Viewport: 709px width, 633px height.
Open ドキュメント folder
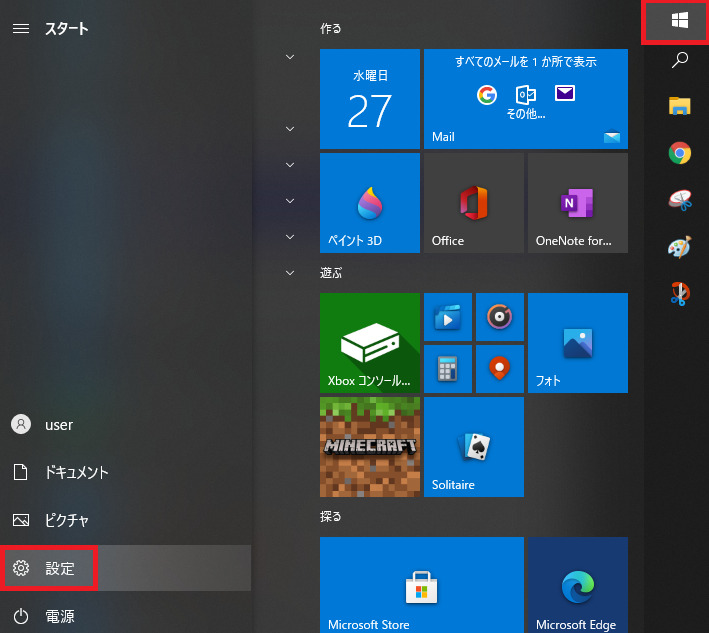(x=126, y=472)
